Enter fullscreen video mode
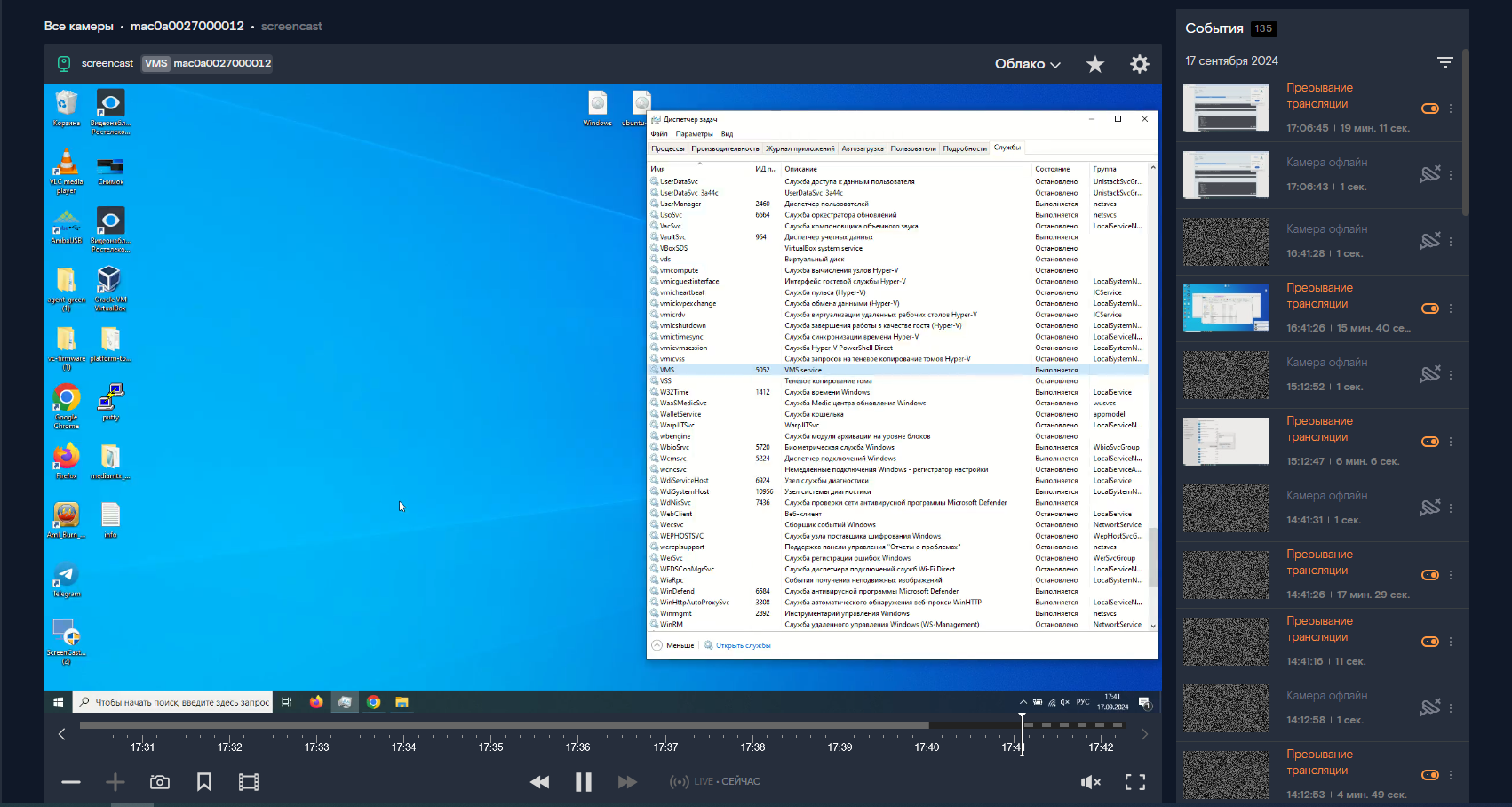The height and width of the screenshot is (807, 1512). 1135,782
